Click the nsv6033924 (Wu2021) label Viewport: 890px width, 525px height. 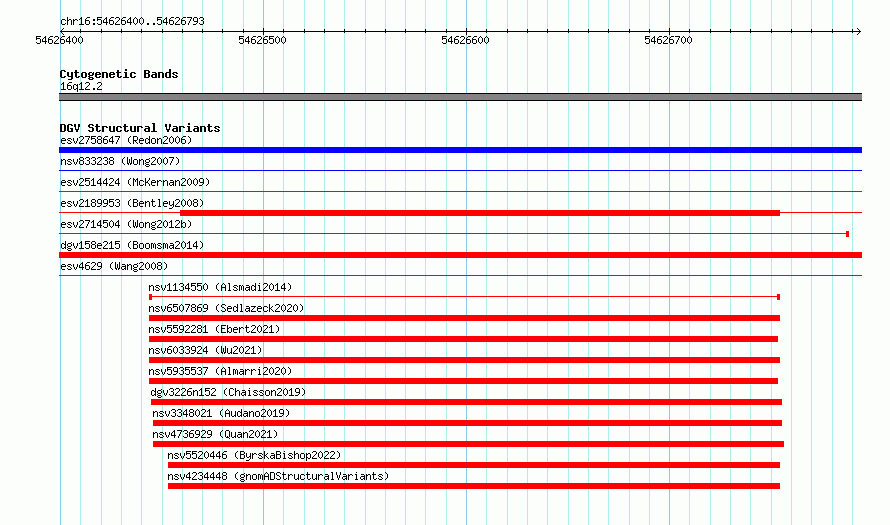point(205,350)
